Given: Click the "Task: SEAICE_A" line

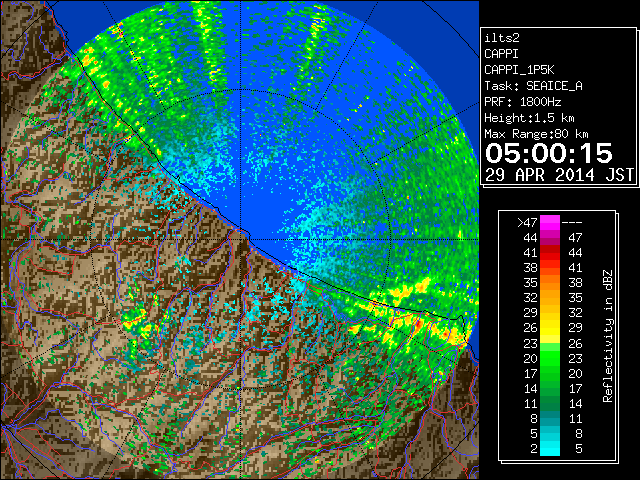Looking at the screenshot, I should pyautogui.click(x=533, y=86).
